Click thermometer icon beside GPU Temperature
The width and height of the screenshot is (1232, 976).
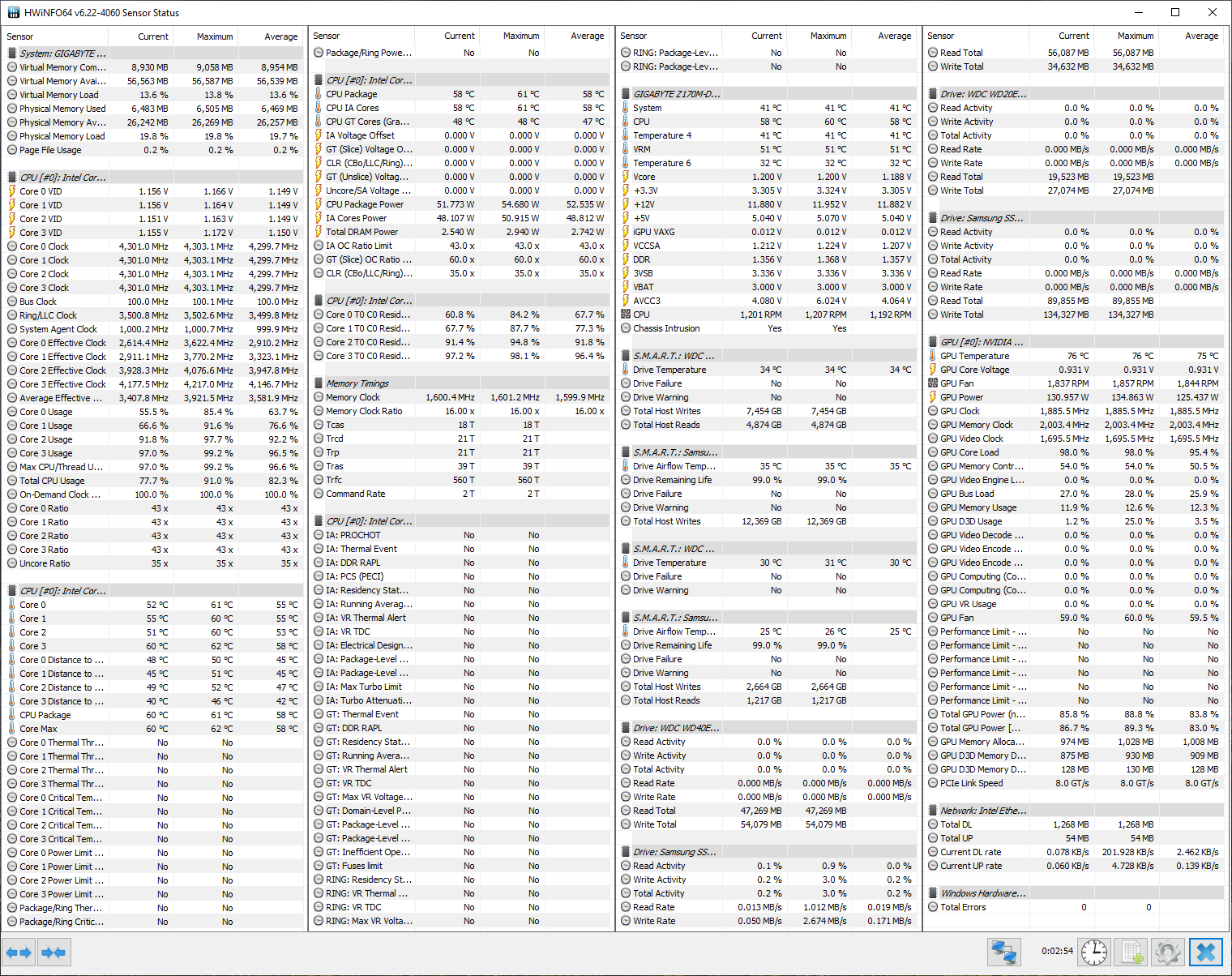(x=933, y=356)
